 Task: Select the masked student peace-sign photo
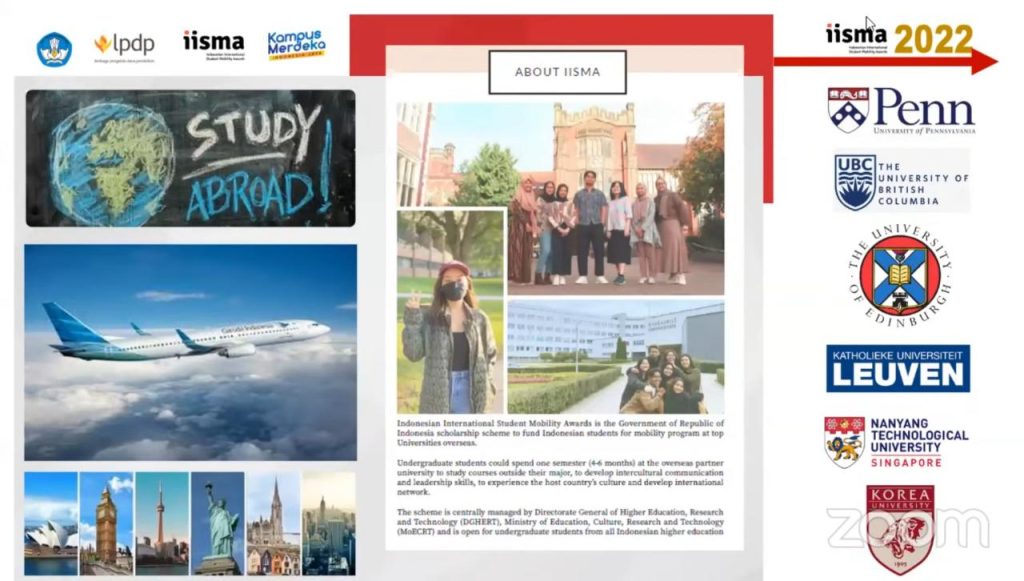[451, 311]
